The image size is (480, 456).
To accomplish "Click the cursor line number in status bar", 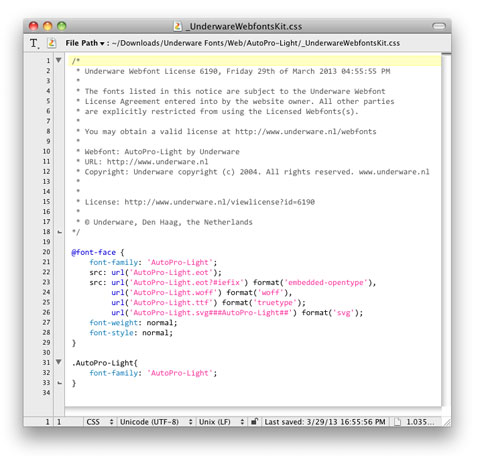I will click(47, 422).
